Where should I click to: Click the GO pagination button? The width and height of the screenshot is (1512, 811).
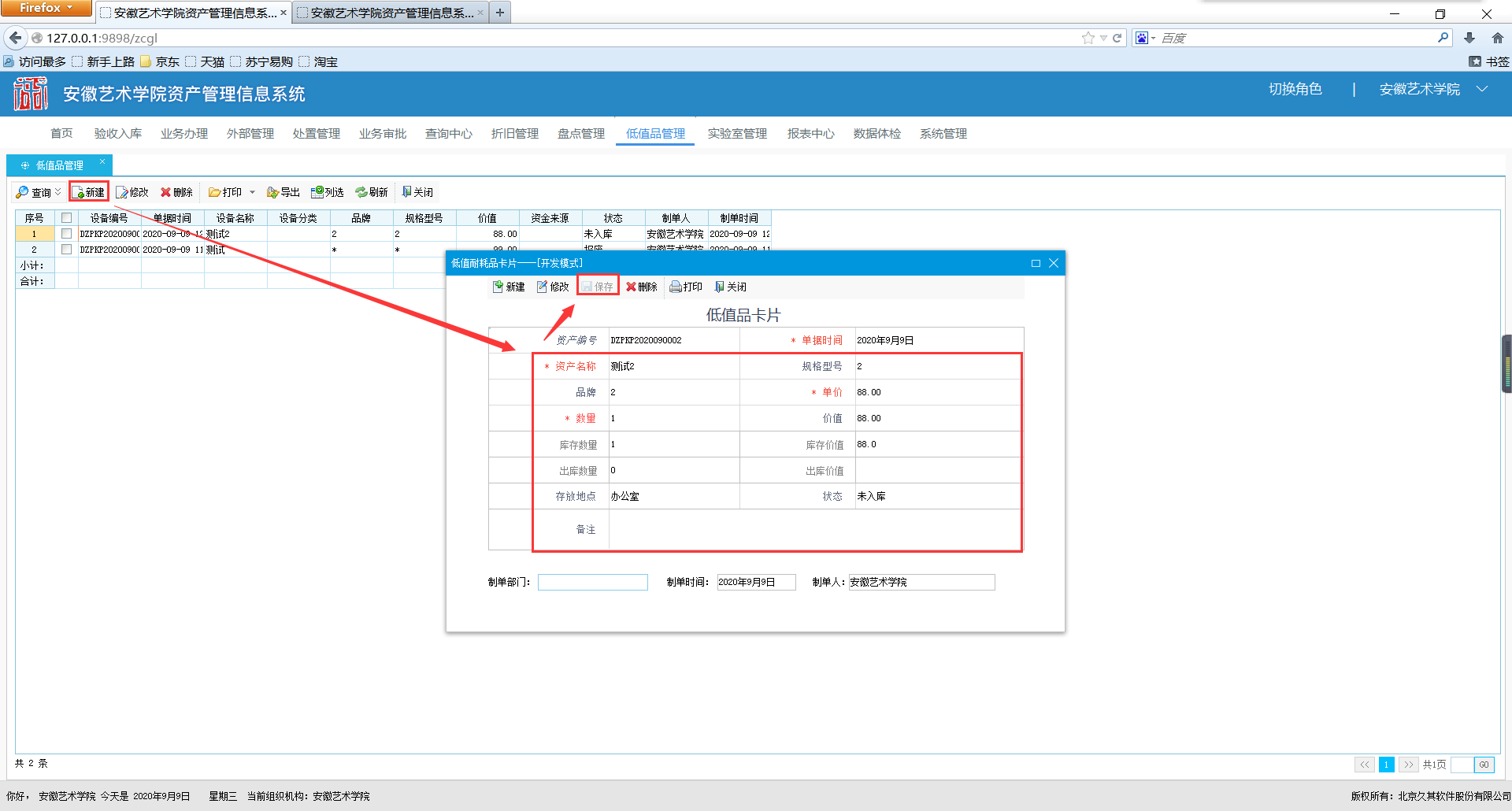point(1484,765)
